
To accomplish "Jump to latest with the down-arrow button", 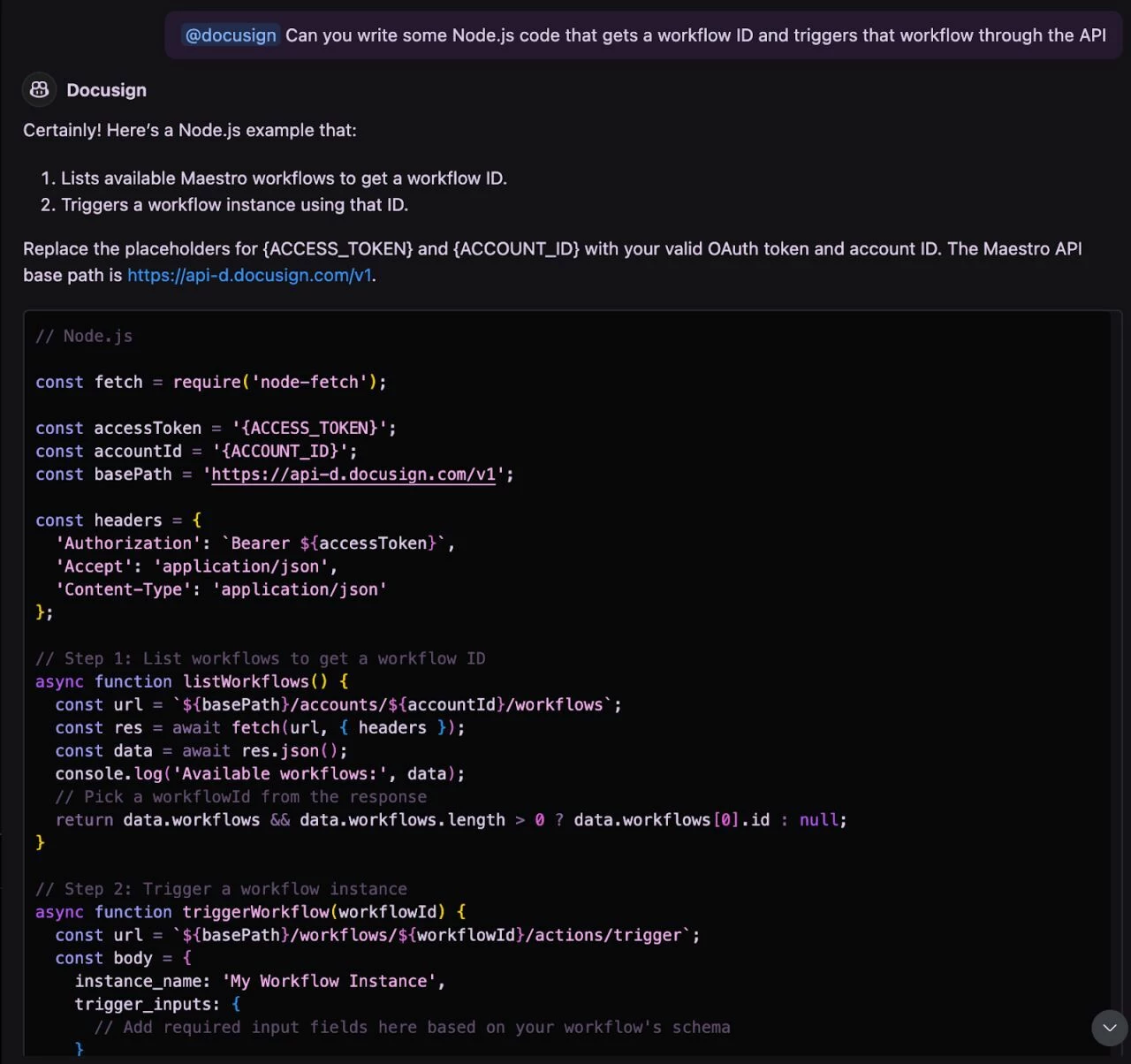I will pos(1109,1028).
